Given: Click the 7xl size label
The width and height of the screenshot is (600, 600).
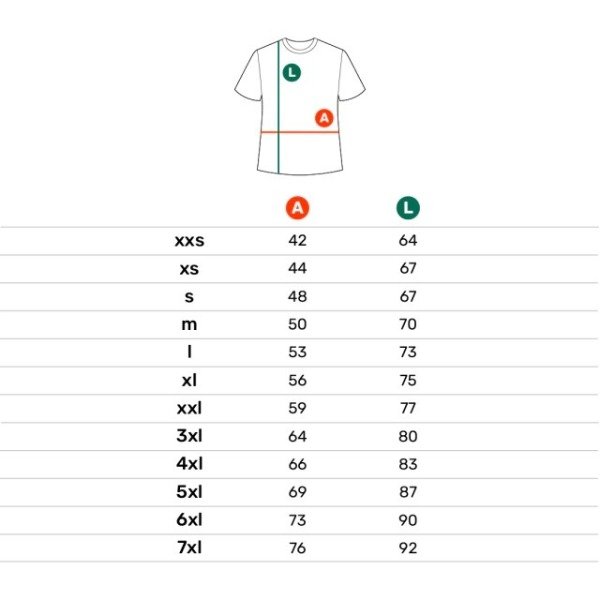Looking at the screenshot, I should point(189,548).
